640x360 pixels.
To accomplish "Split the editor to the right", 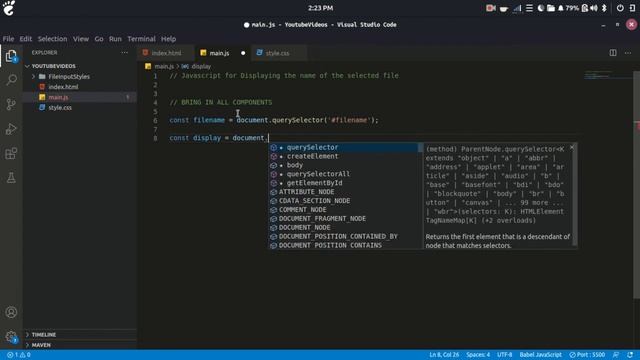I will [613, 53].
